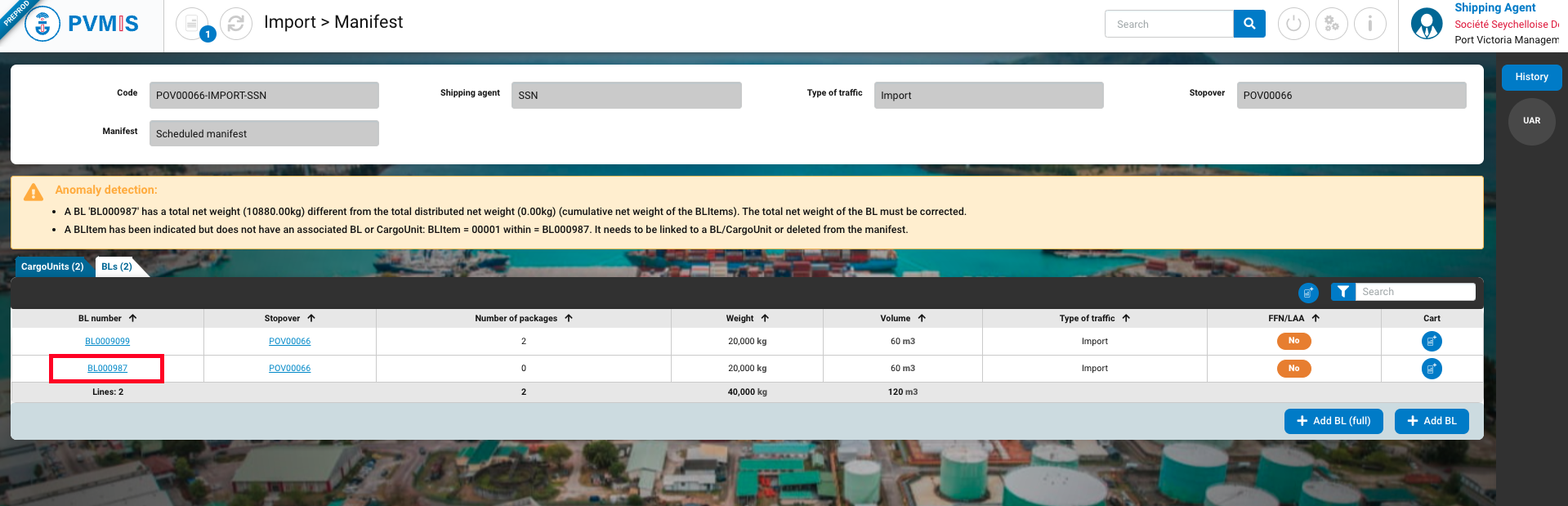This screenshot has height=506, width=1568.
Task: Click the information icon in header
Action: tap(1369, 24)
